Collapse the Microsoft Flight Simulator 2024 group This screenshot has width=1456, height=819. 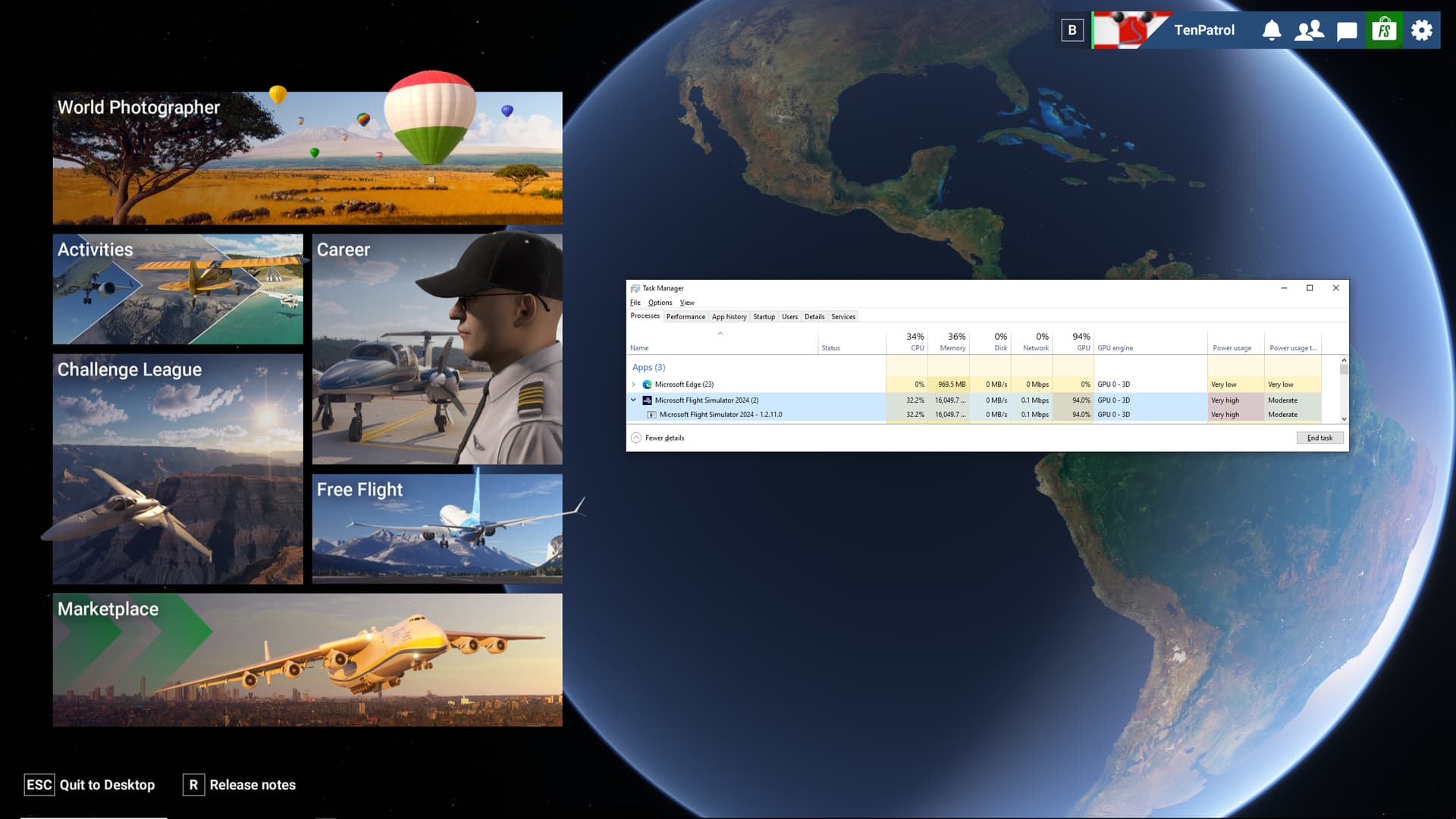click(x=634, y=400)
